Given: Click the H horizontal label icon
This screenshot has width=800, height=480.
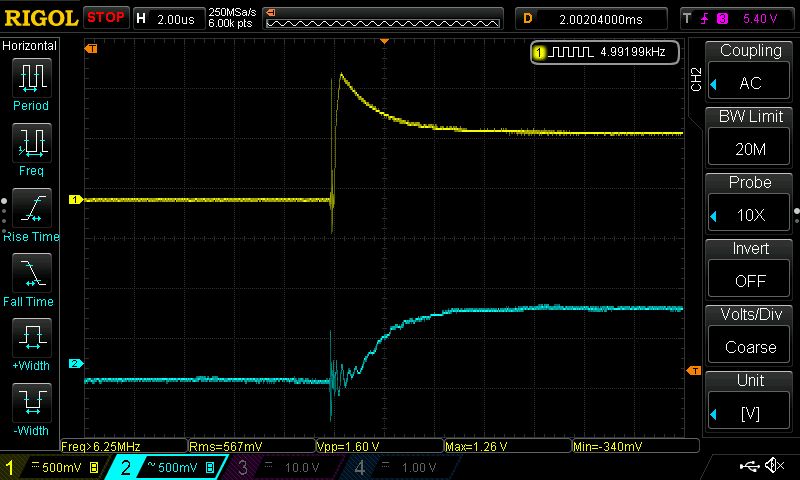Looking at the screenshot, I should tap(141, 19).
